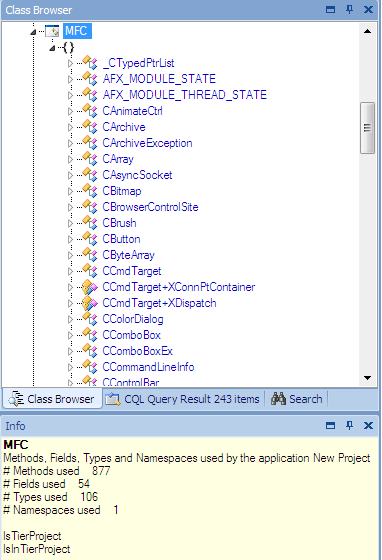Click the class icon beside CBrowserControlSite
This screenshot has height=560, width=382.
[x=89, y=207]
